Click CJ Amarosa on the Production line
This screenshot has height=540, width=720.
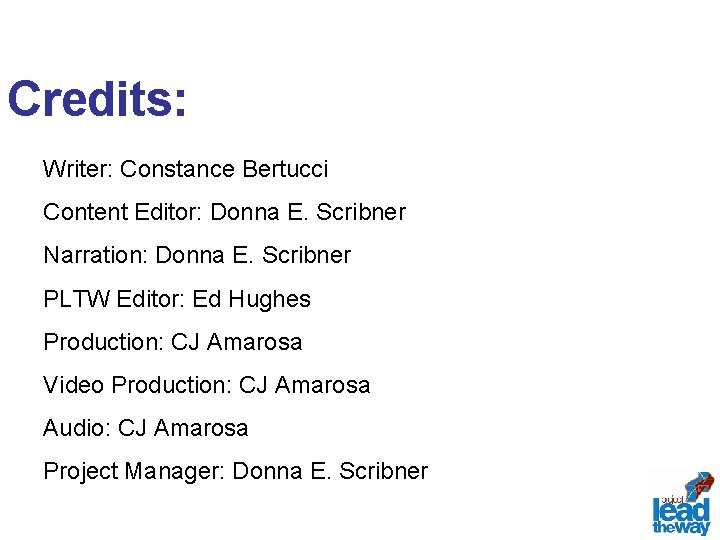236,342
